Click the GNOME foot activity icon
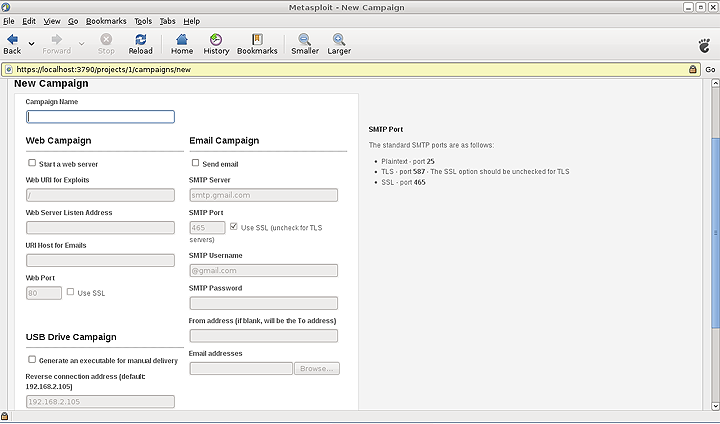The image size is (720, 424). click(x=704, y=45)
